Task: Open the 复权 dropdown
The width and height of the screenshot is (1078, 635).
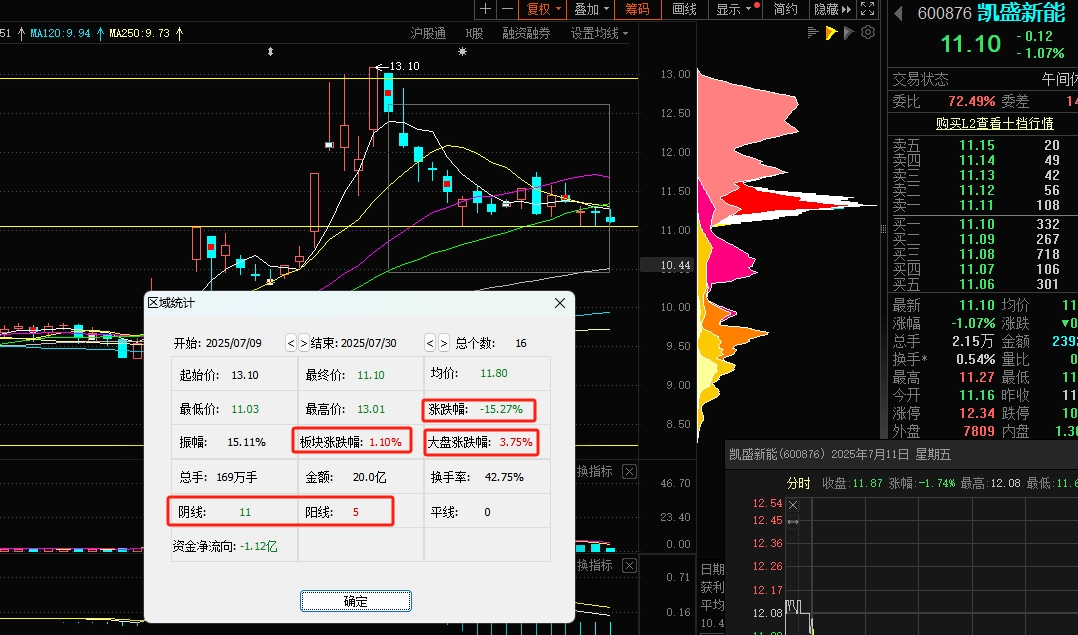Action: (544, 9)
